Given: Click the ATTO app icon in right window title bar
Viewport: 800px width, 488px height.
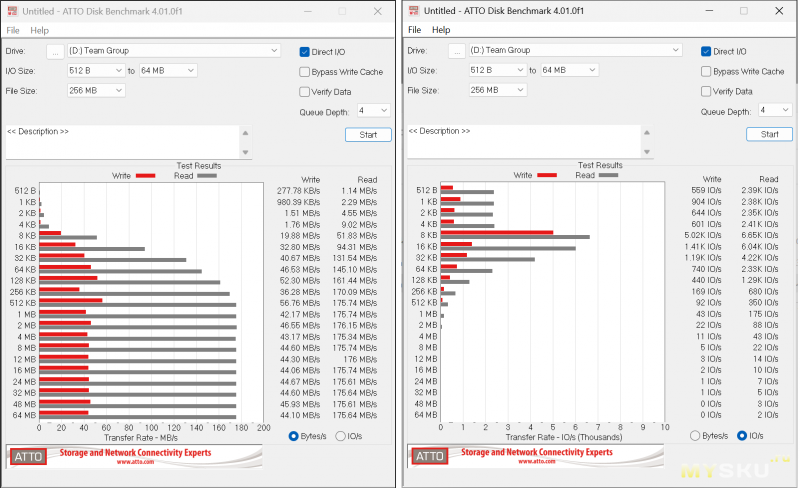Looking at the screenshot, I should [414, 10].
